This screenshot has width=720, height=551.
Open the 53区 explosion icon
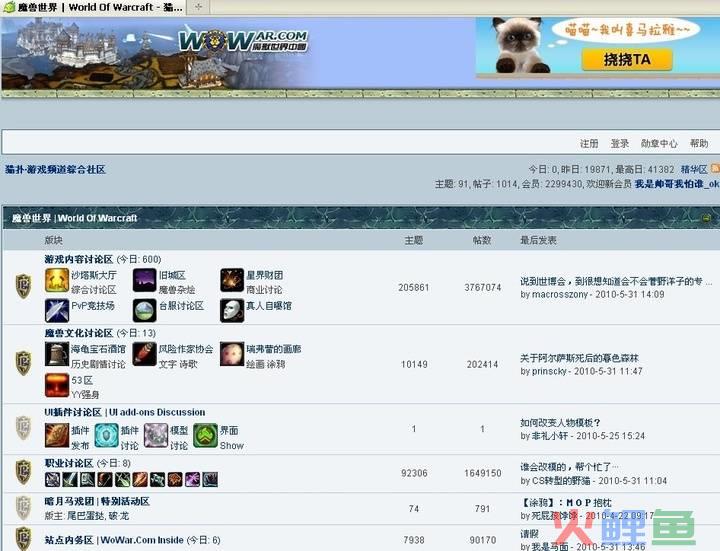click(x=57, y=385)
